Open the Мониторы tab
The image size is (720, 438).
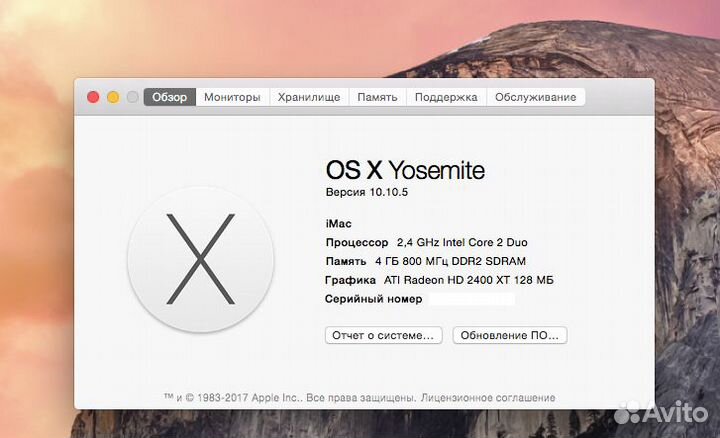(x=232, y=97)
